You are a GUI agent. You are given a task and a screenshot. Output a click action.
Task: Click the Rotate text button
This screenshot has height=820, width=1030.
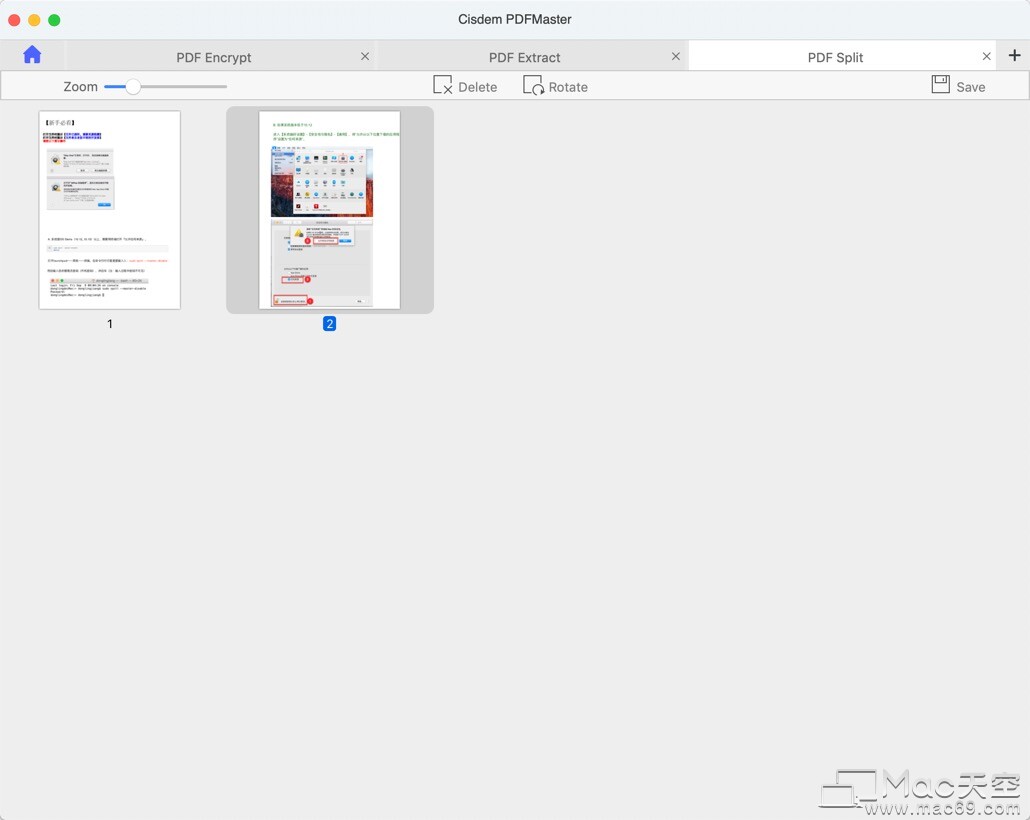tap(568, 87)
